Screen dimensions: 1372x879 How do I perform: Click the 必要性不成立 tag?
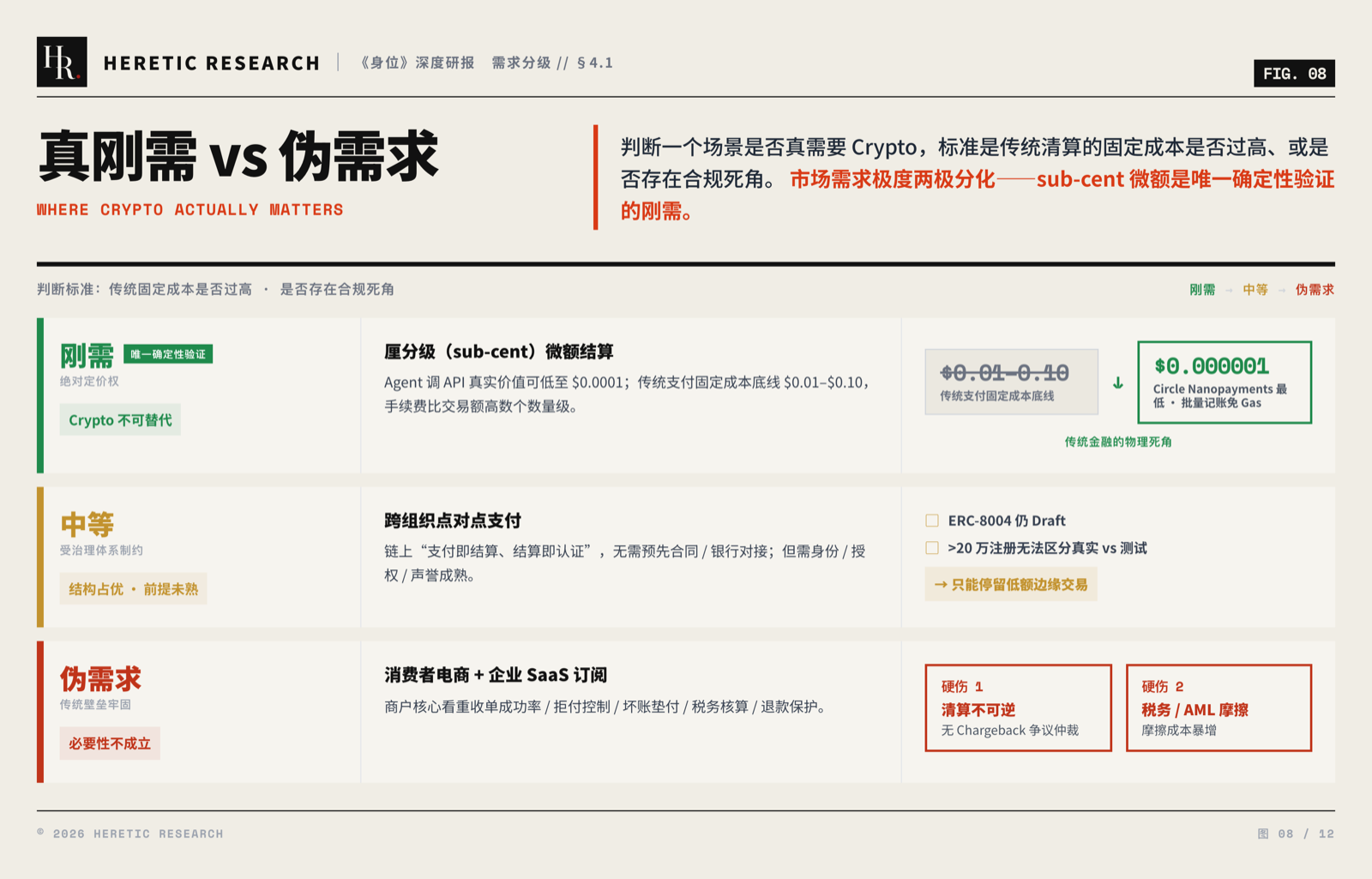point(110,744)
